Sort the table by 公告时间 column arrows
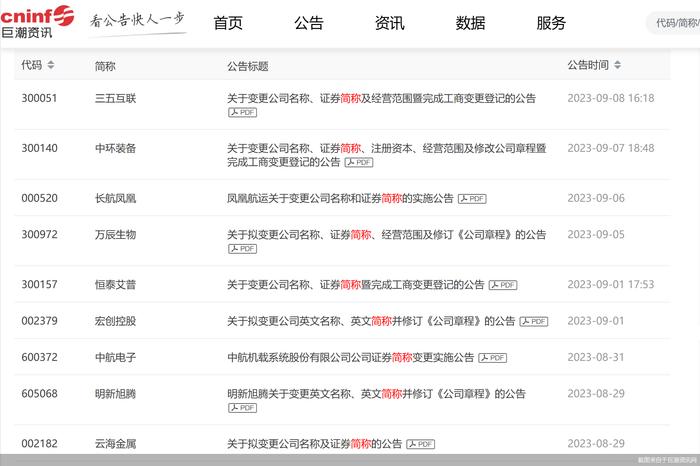 [x=617, y=65]
